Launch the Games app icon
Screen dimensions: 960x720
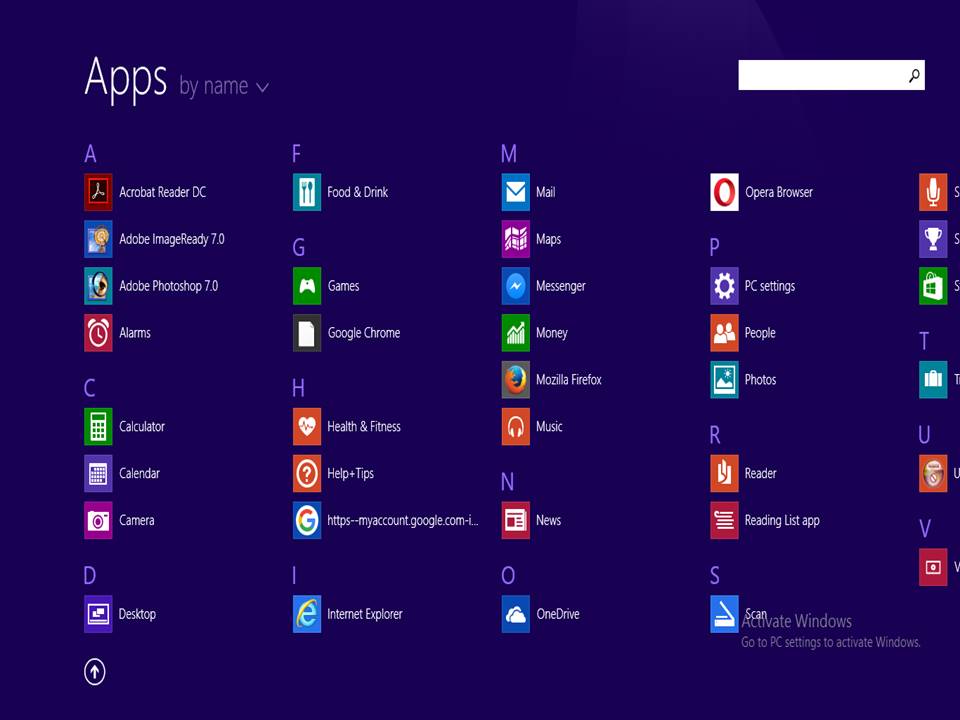point(307,286)
